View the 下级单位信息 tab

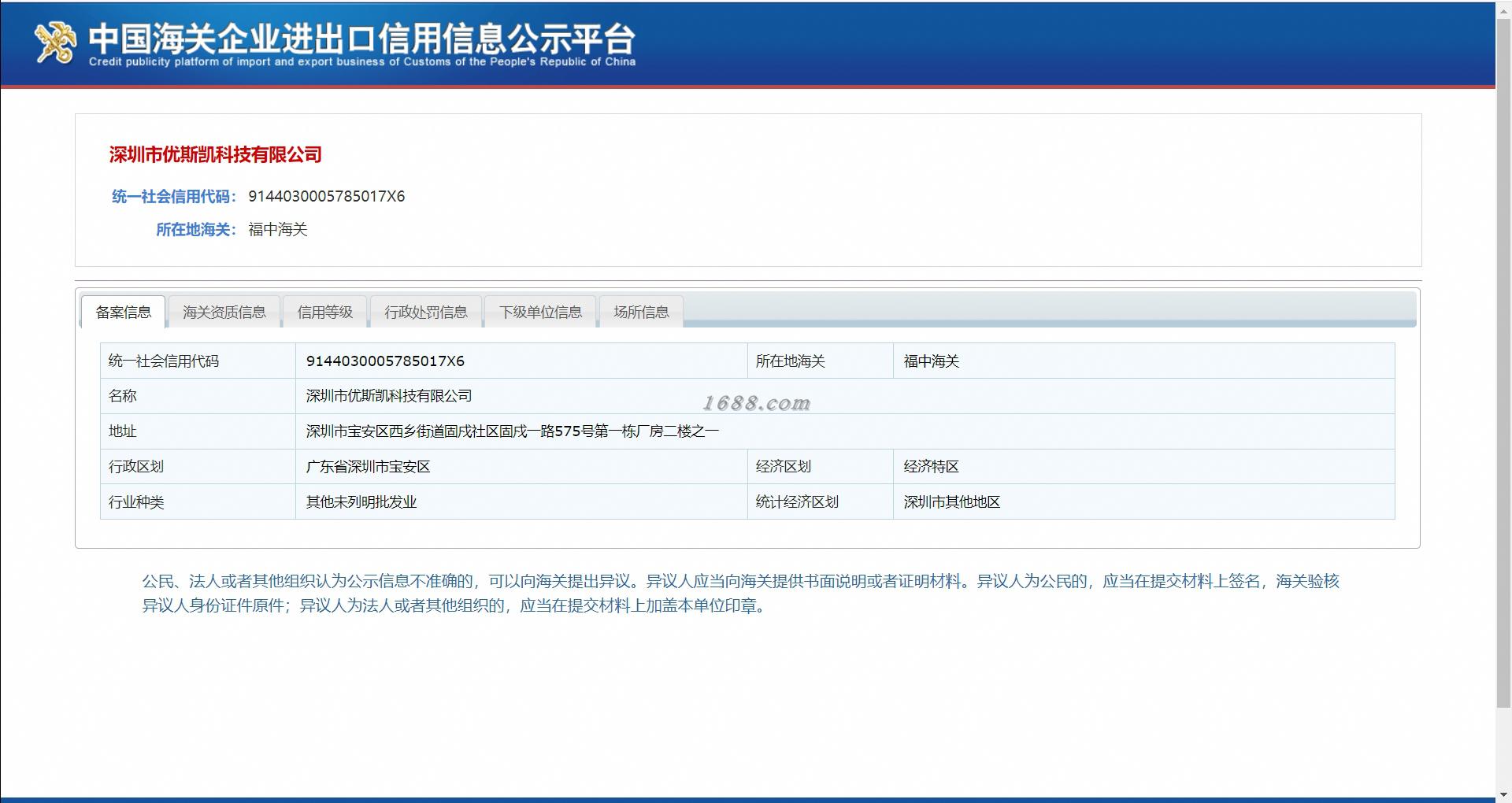pos(540,312)
